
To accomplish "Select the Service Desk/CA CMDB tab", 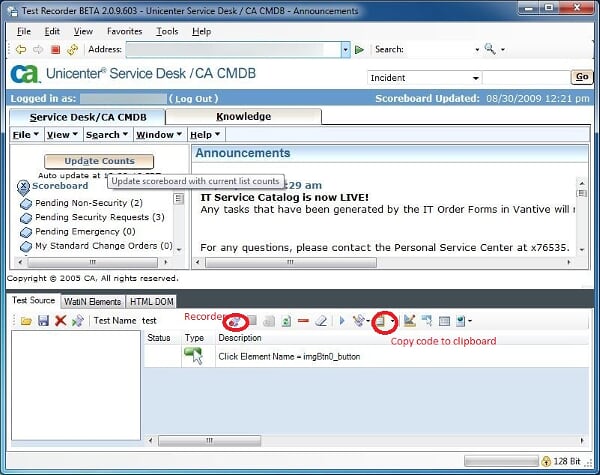I will (x=88, y=117).
